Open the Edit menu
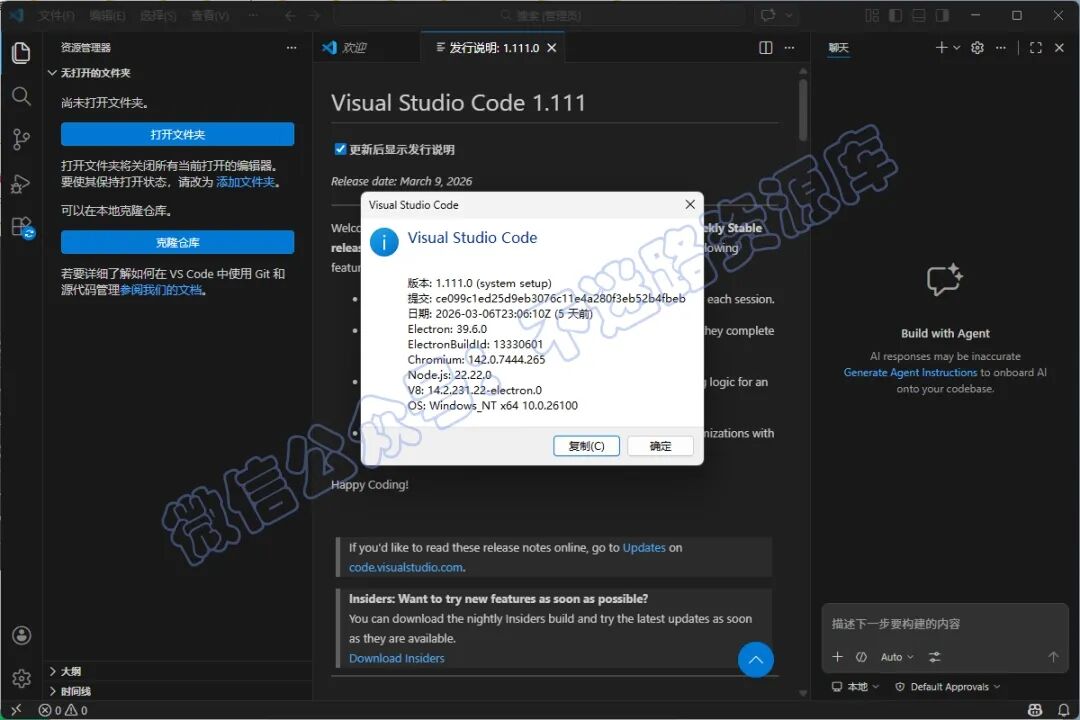The height and width of the screenshot is (720, 1080). click(x=107, y=15)
